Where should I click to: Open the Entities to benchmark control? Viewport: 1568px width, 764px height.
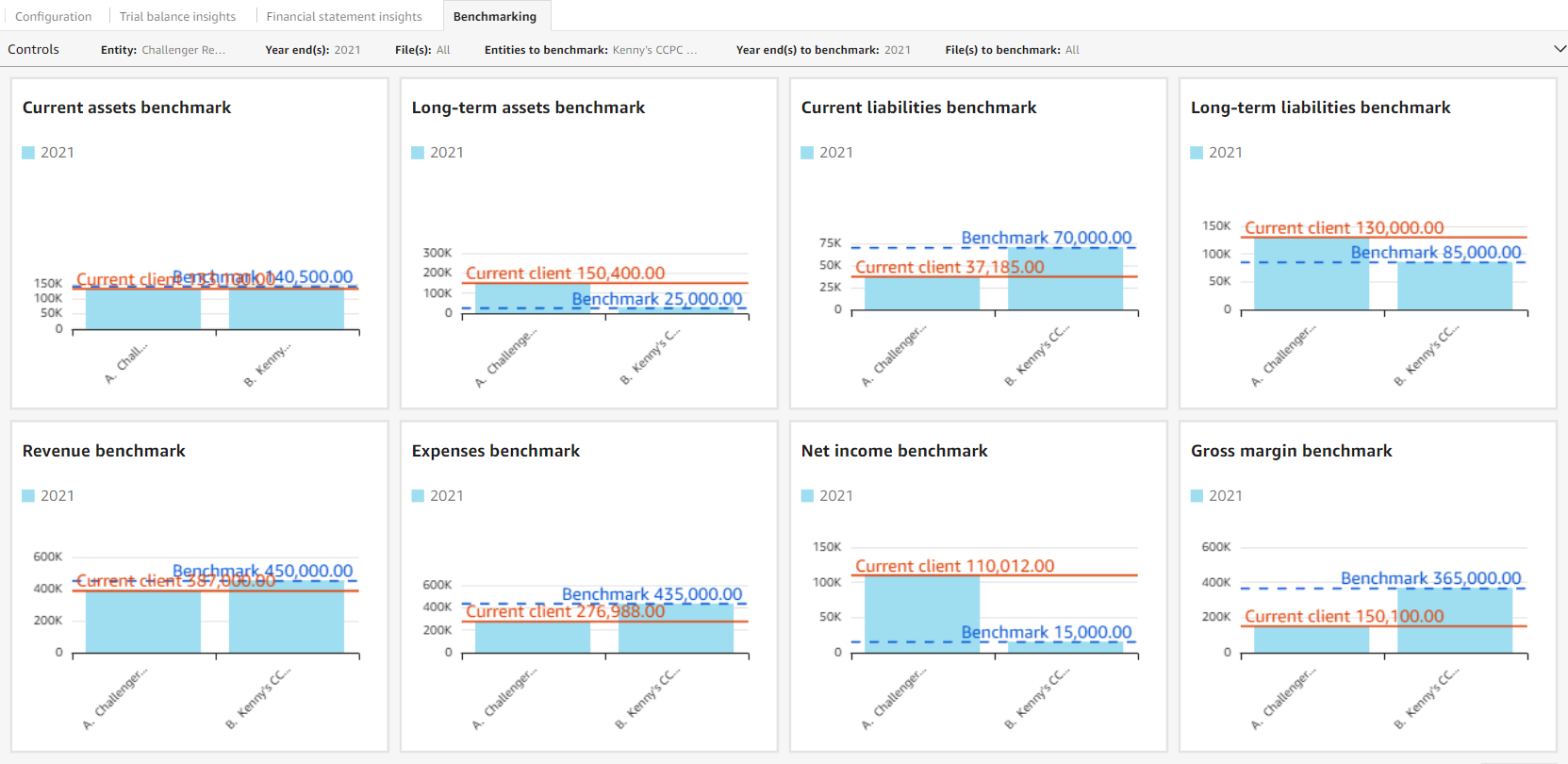point(590,50)
